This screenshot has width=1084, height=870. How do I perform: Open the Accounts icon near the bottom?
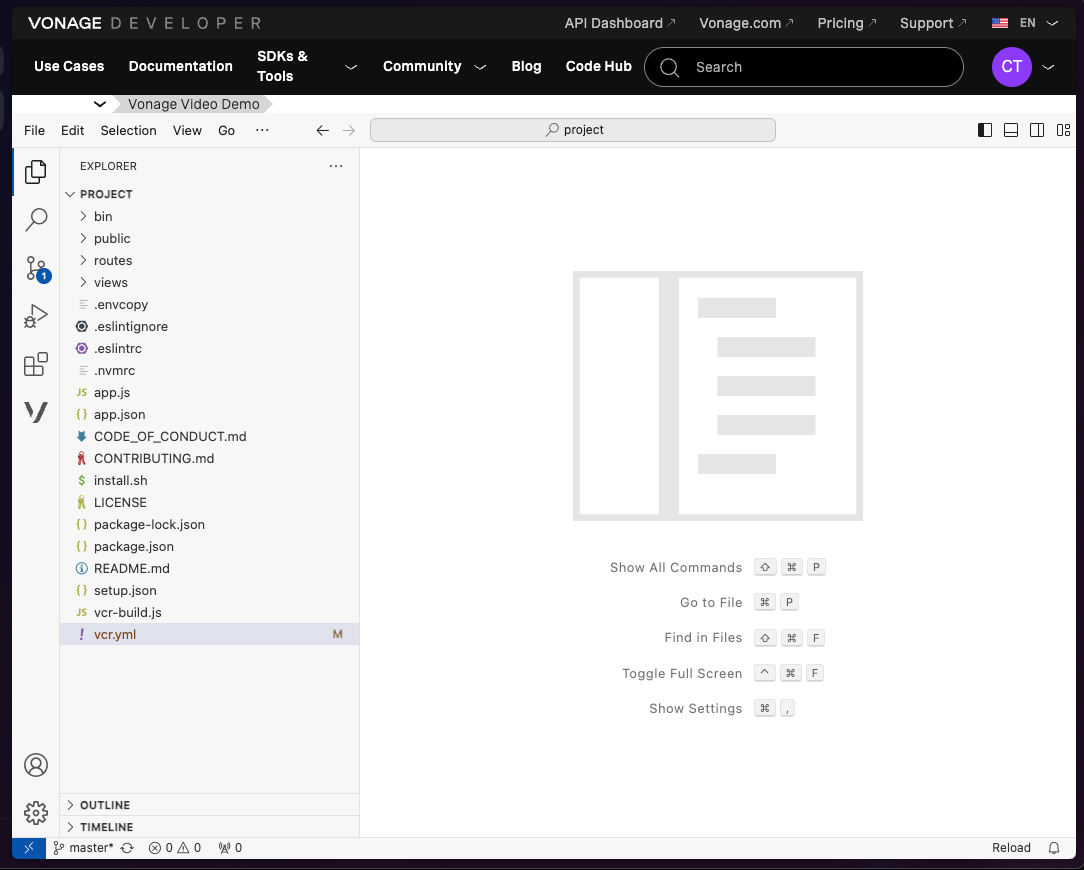coord(35,764)
